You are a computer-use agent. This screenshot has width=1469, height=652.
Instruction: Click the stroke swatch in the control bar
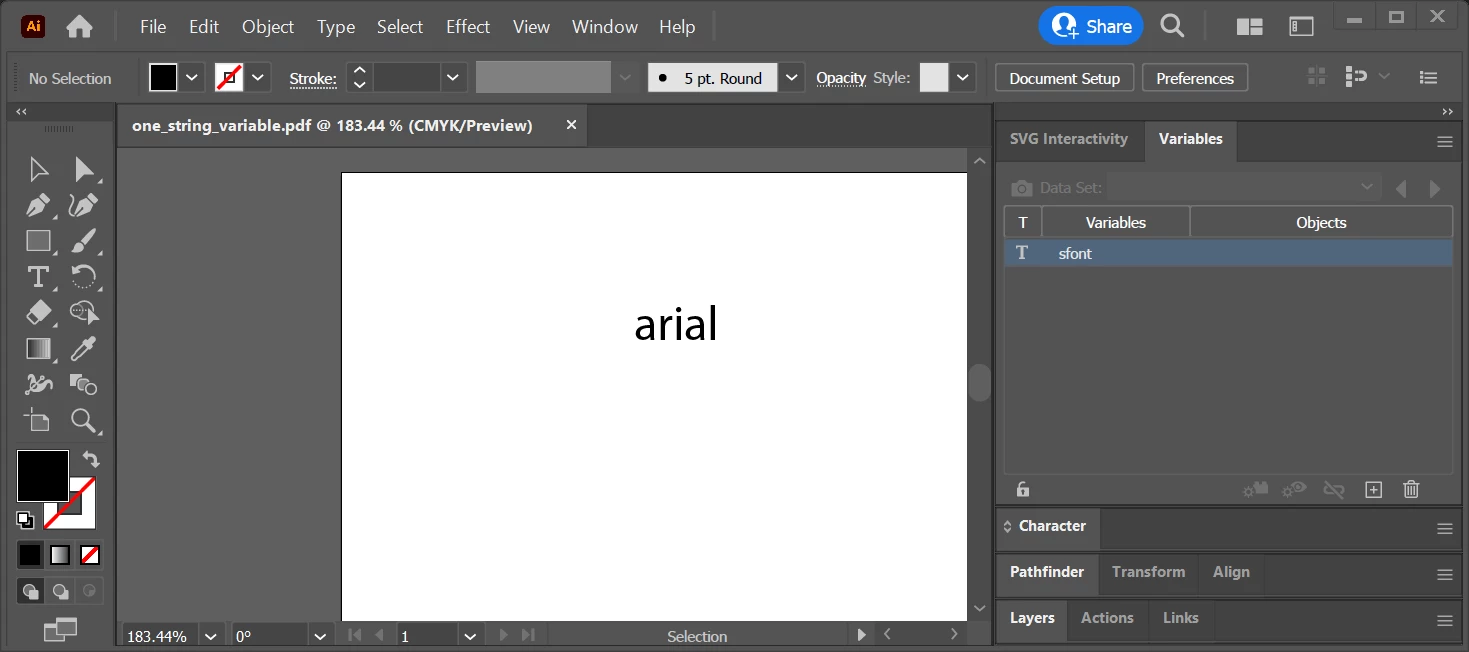point(229,77)
